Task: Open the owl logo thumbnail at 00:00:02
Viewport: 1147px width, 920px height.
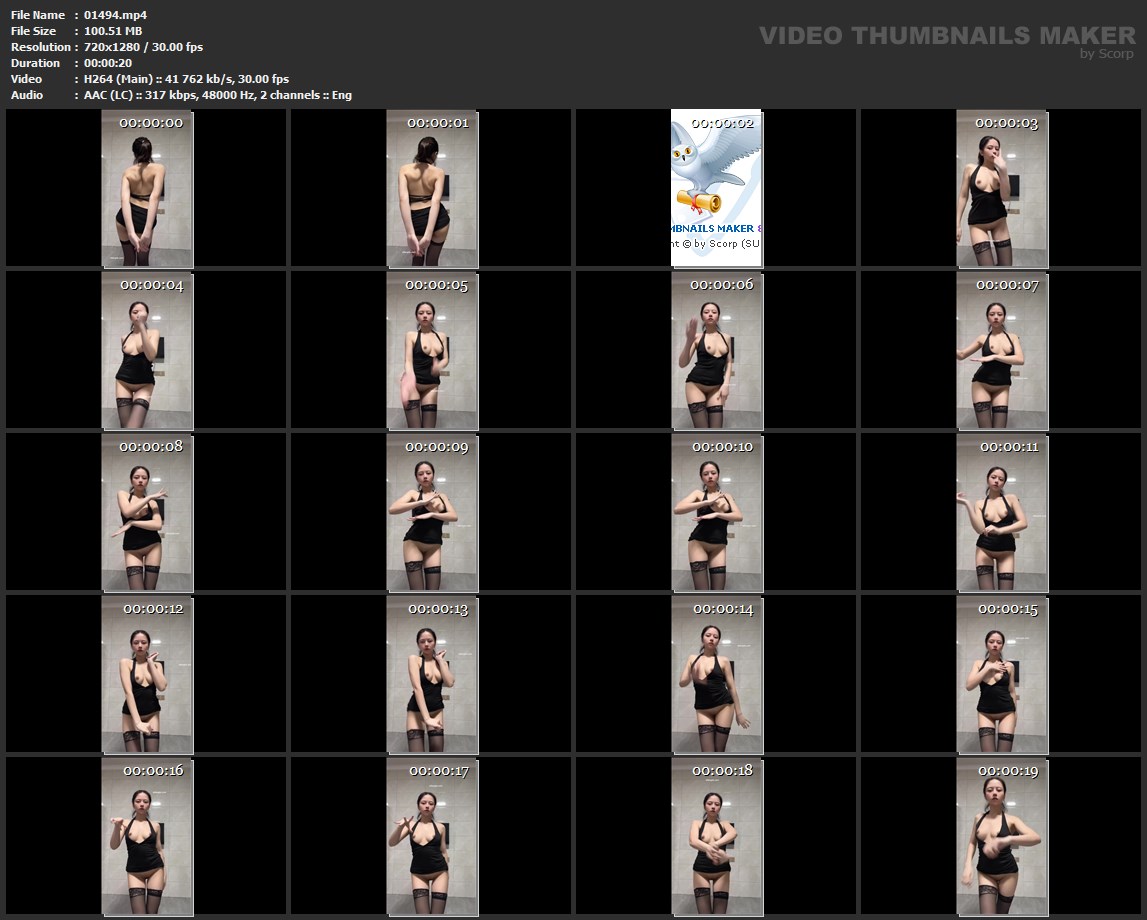Action: [x=716, y=189]
